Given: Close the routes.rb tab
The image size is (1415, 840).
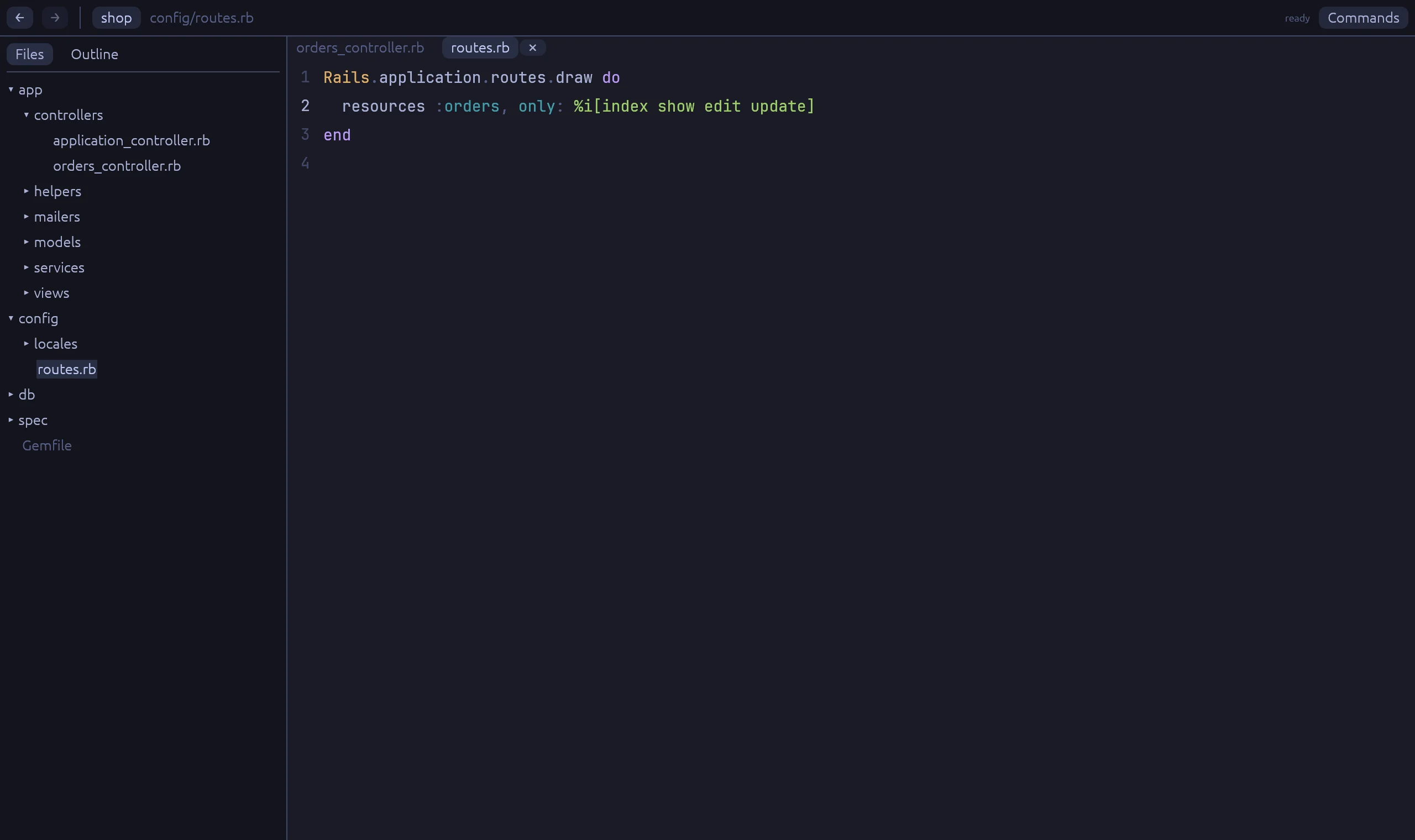Looking at the screenshot, I should tap(533, 48).
